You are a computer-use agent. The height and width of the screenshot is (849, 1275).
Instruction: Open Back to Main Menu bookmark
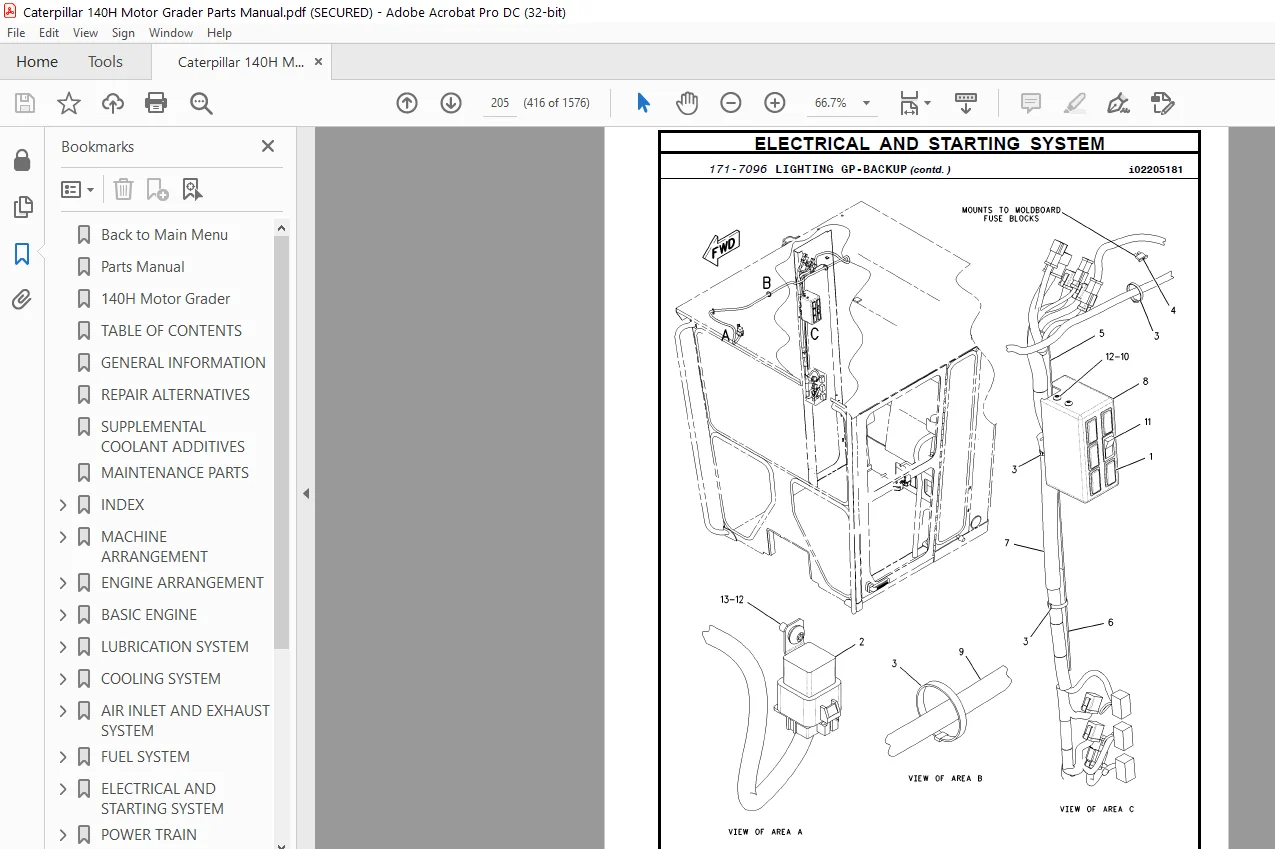point(164,235)
